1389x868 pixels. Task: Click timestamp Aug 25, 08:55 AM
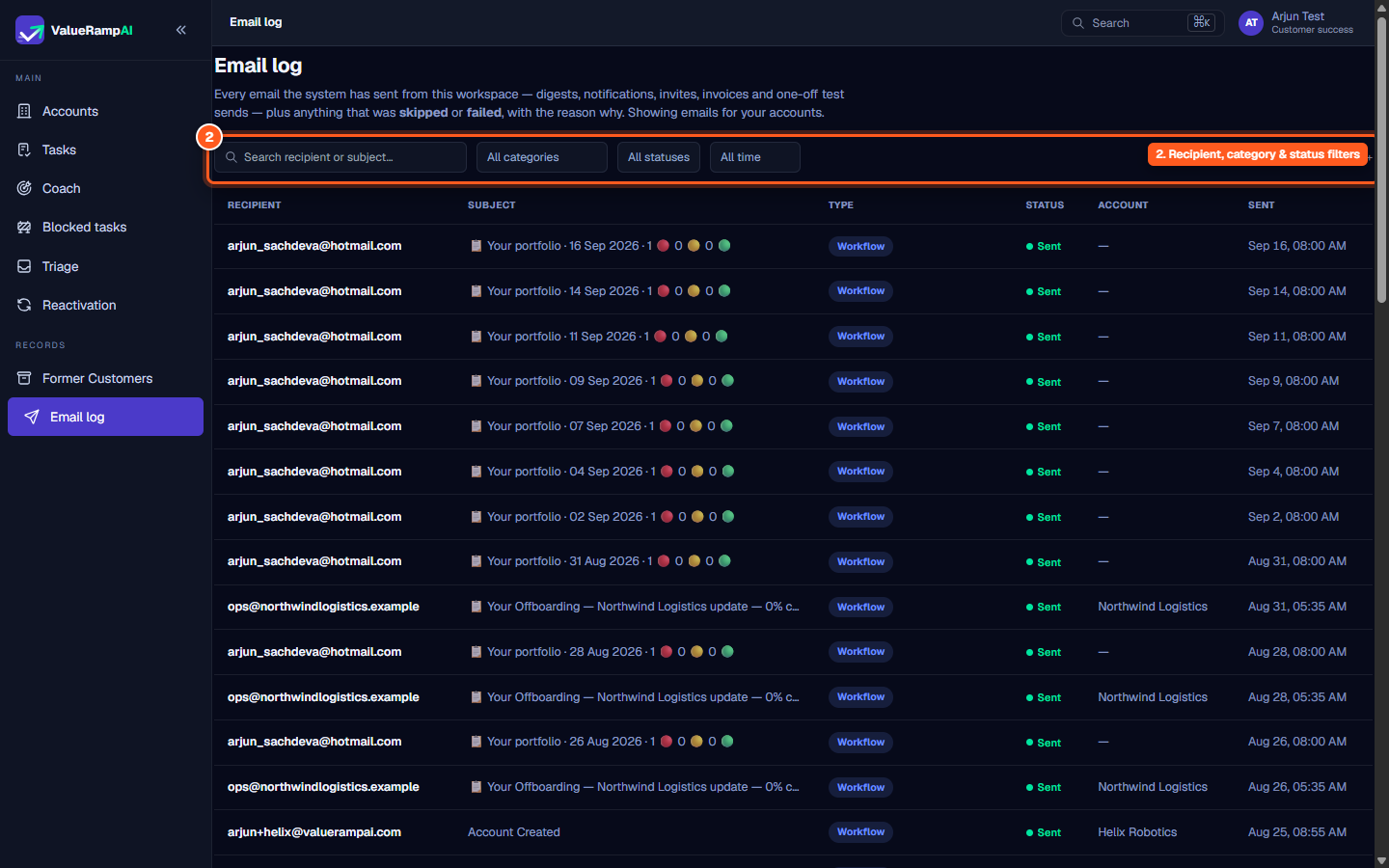pyautogui.click(x=1297, y=832)
